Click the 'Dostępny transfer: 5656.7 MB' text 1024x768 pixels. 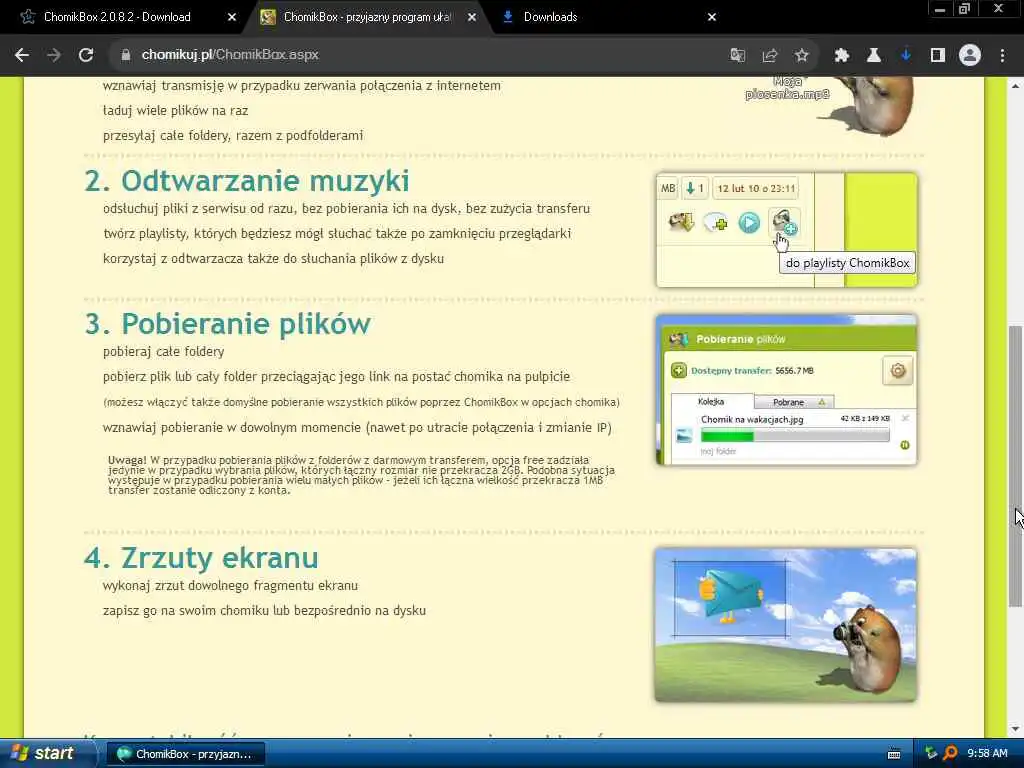coord(752,371)
